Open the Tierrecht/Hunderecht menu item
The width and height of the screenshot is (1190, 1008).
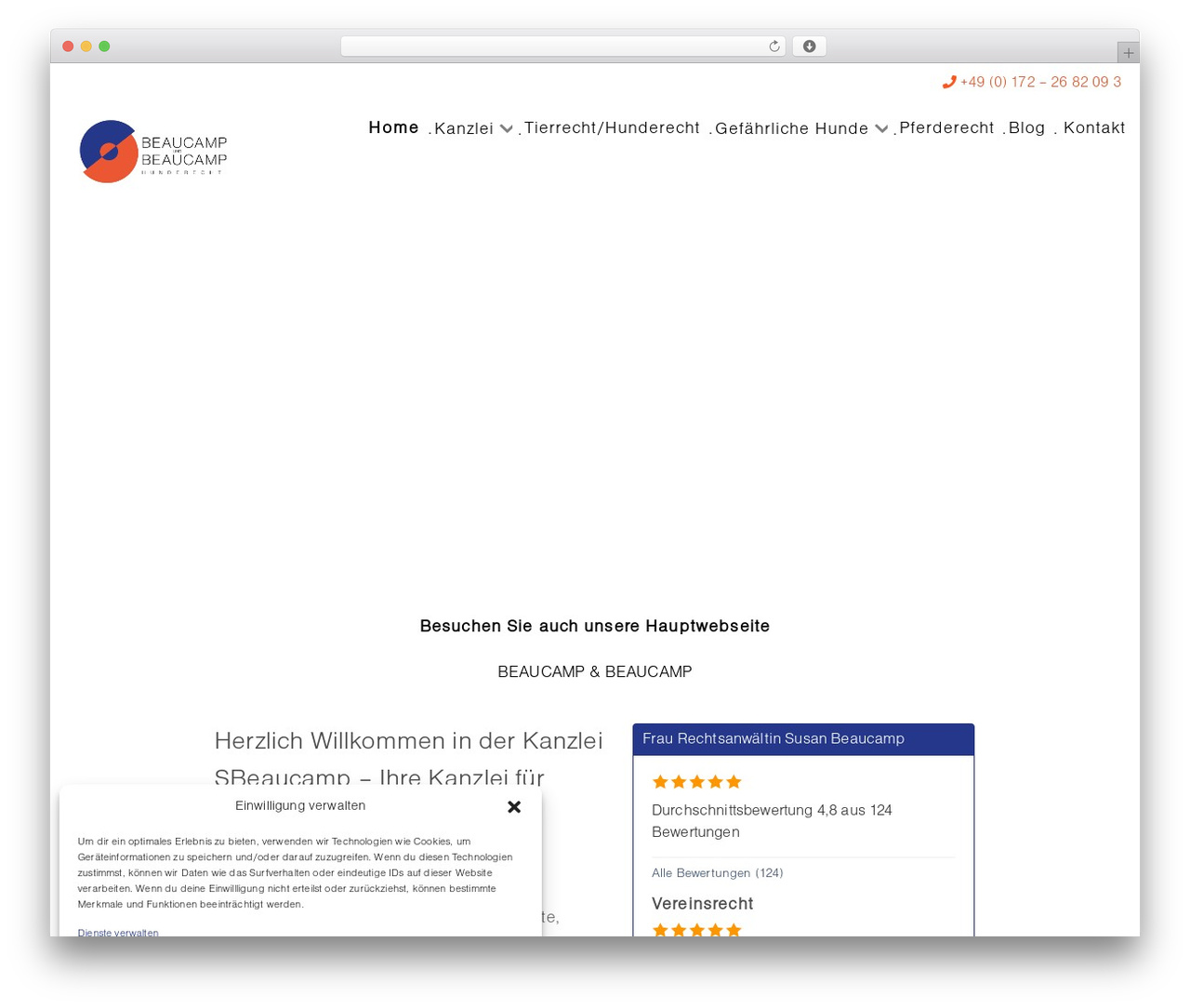(x=612, y=127)
